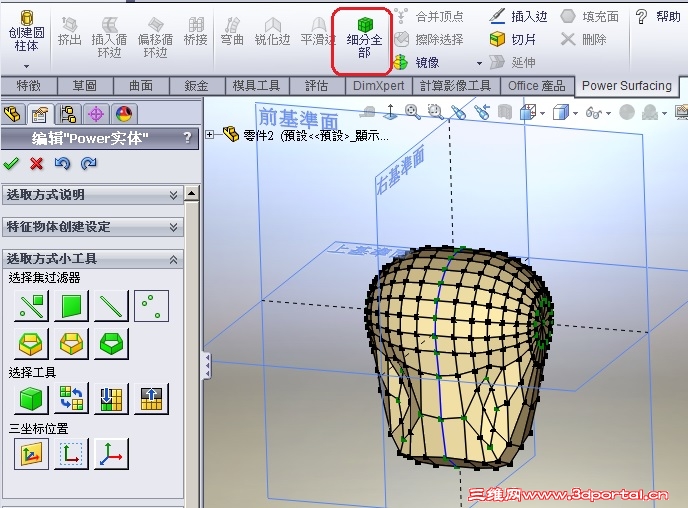Click the 延伸 extend tool
Image resolution: width=688 pixels, height=508 pixels.
(512, 62)
